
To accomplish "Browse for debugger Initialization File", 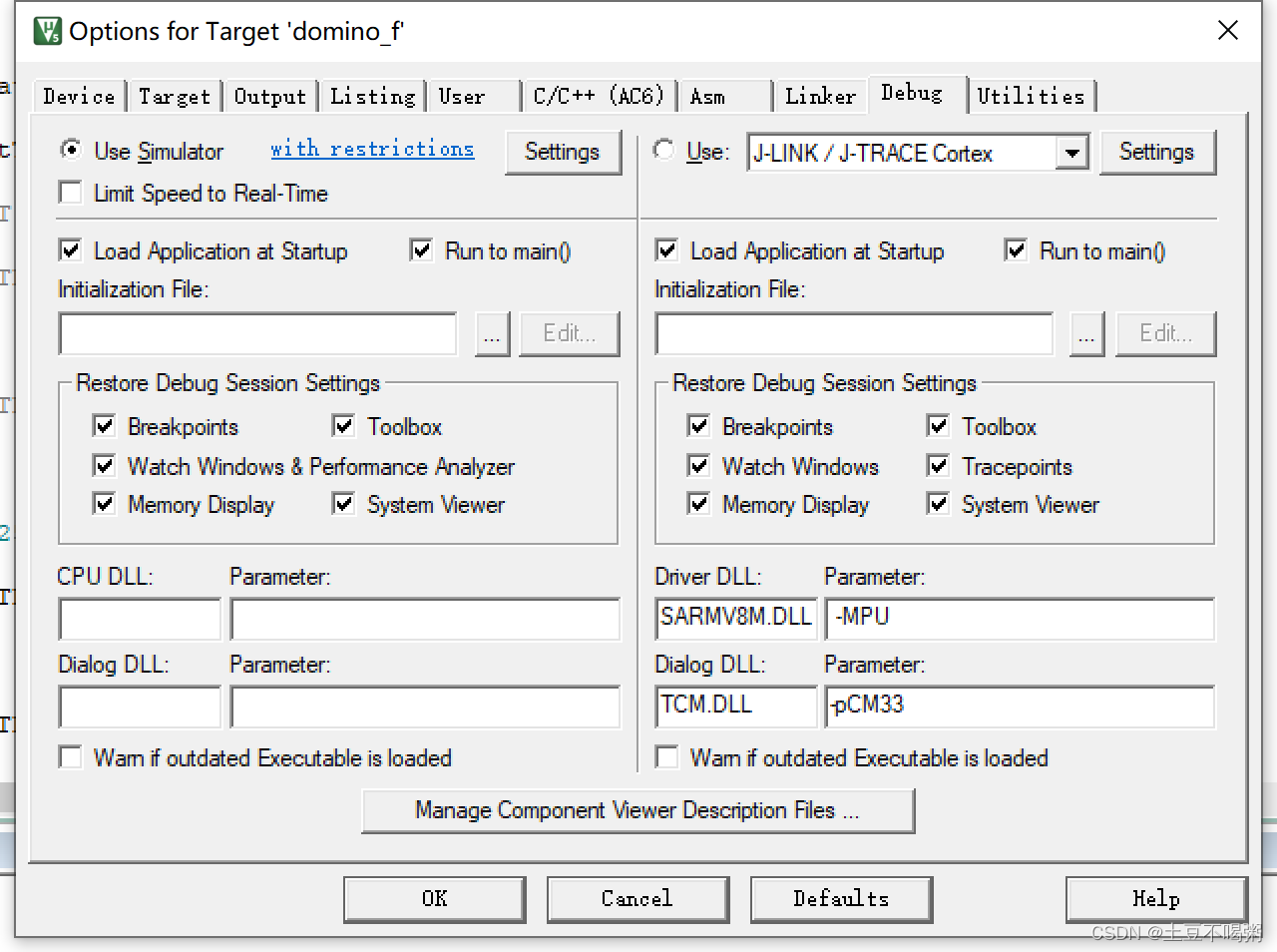I will coord(1086,333).
